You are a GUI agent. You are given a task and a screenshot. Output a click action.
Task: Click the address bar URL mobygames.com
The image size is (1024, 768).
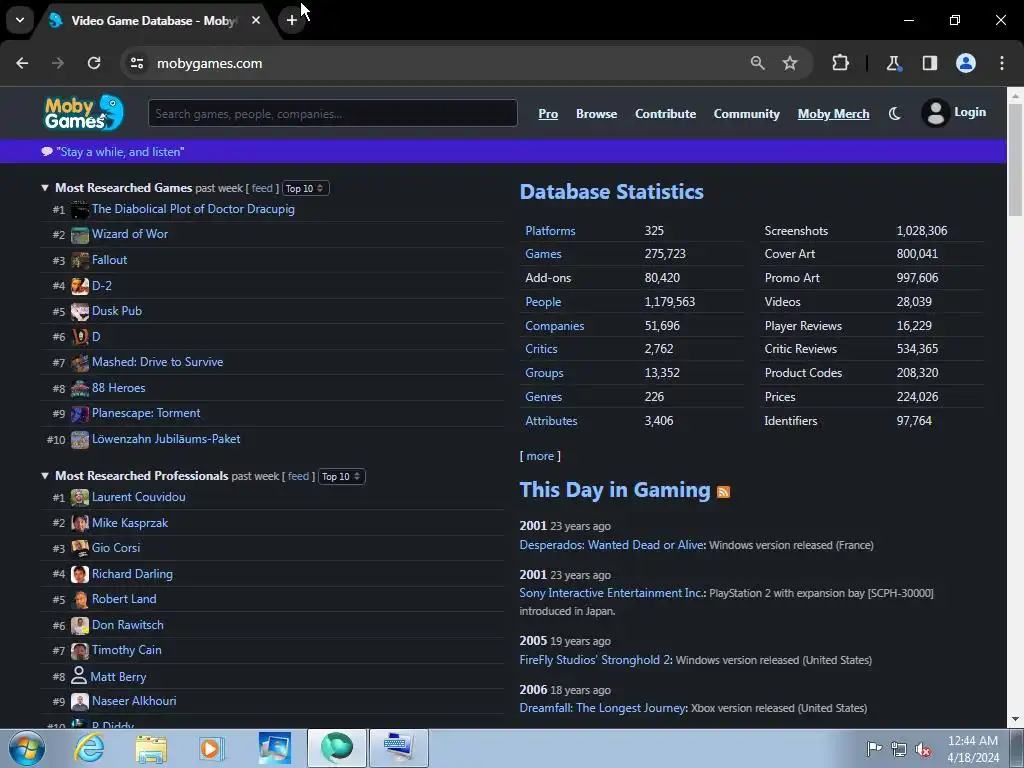[x=210, y=63]
